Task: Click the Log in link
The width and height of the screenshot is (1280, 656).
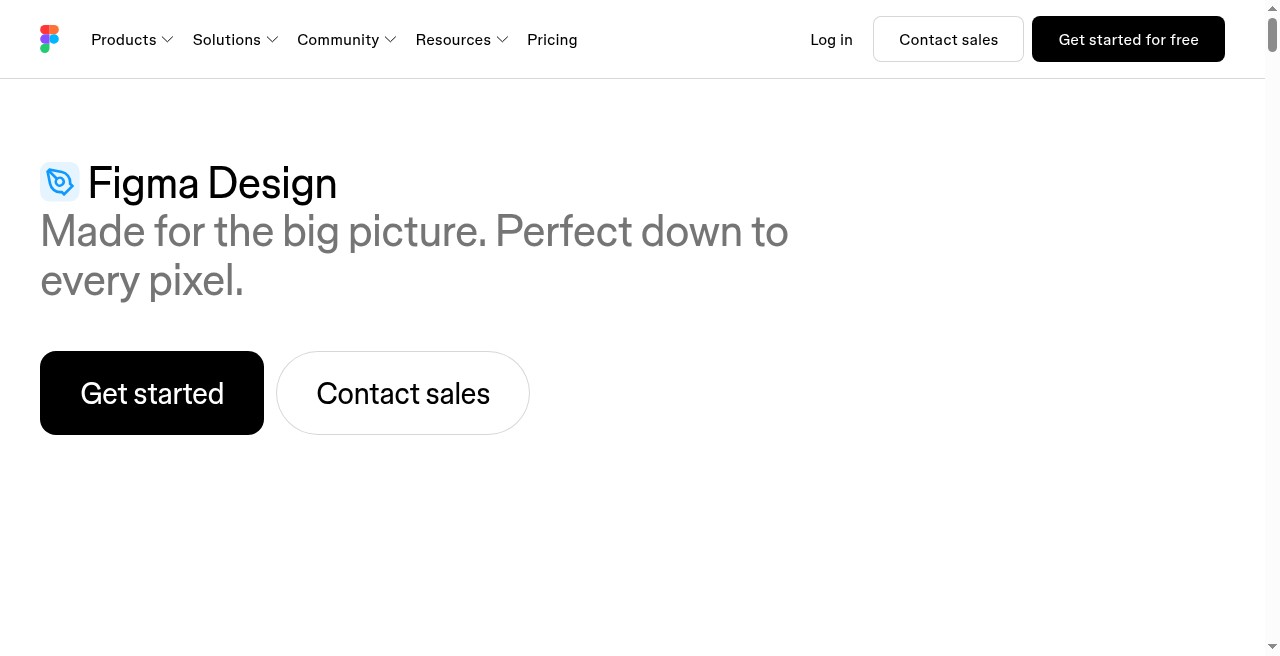Action: click(x=831, y=40)
